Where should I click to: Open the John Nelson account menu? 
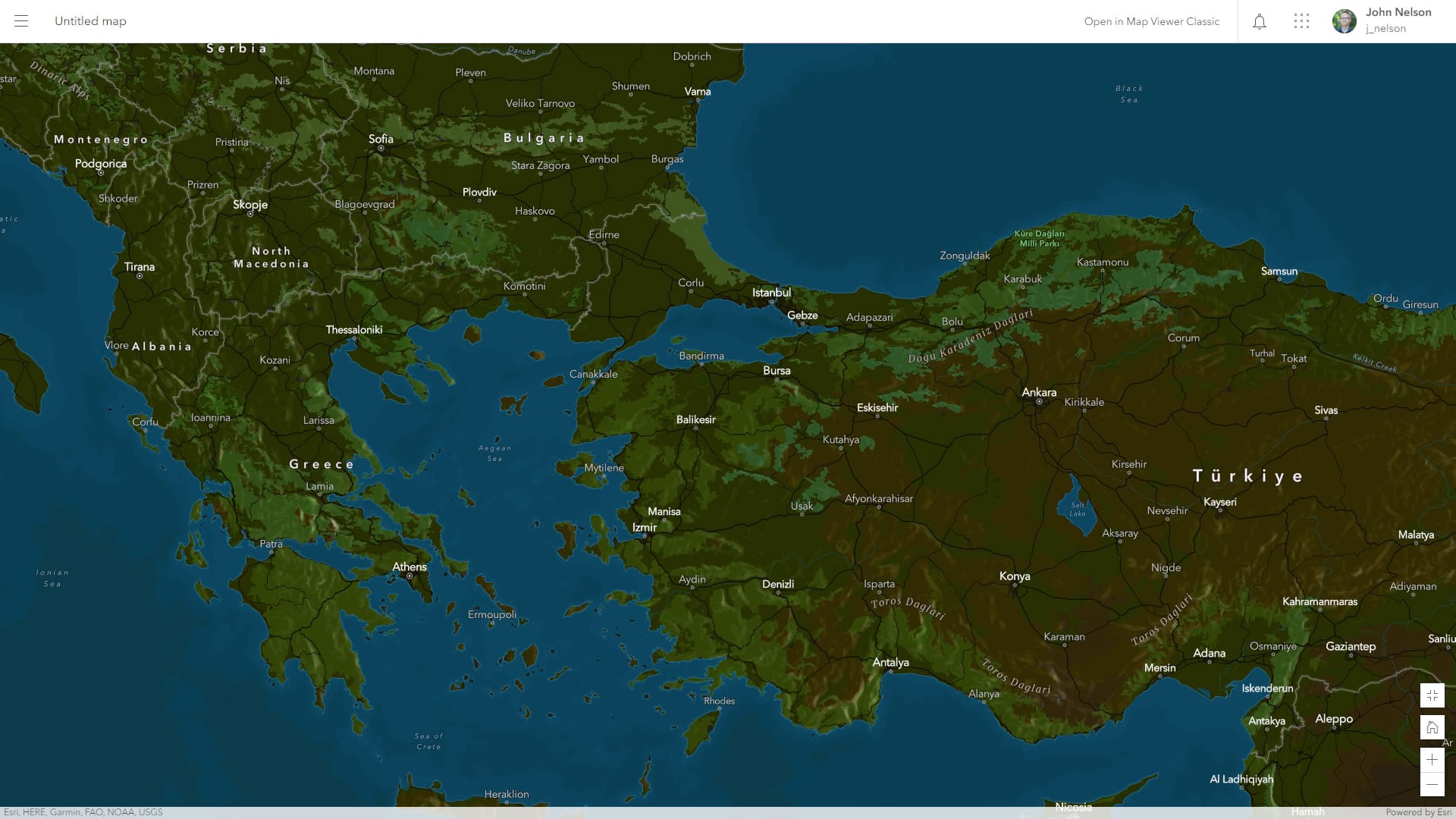[x=1398, y=12]
